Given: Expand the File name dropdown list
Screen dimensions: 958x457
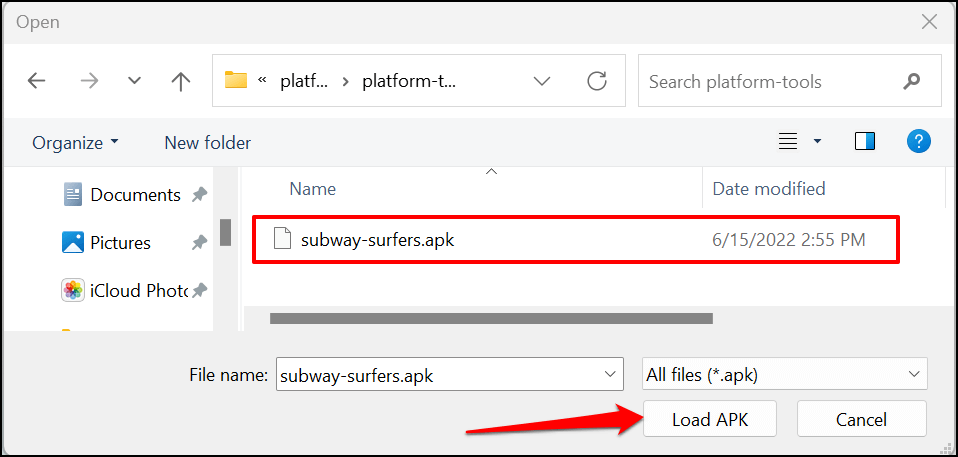Looking at the screenshot, I should 610,375.
